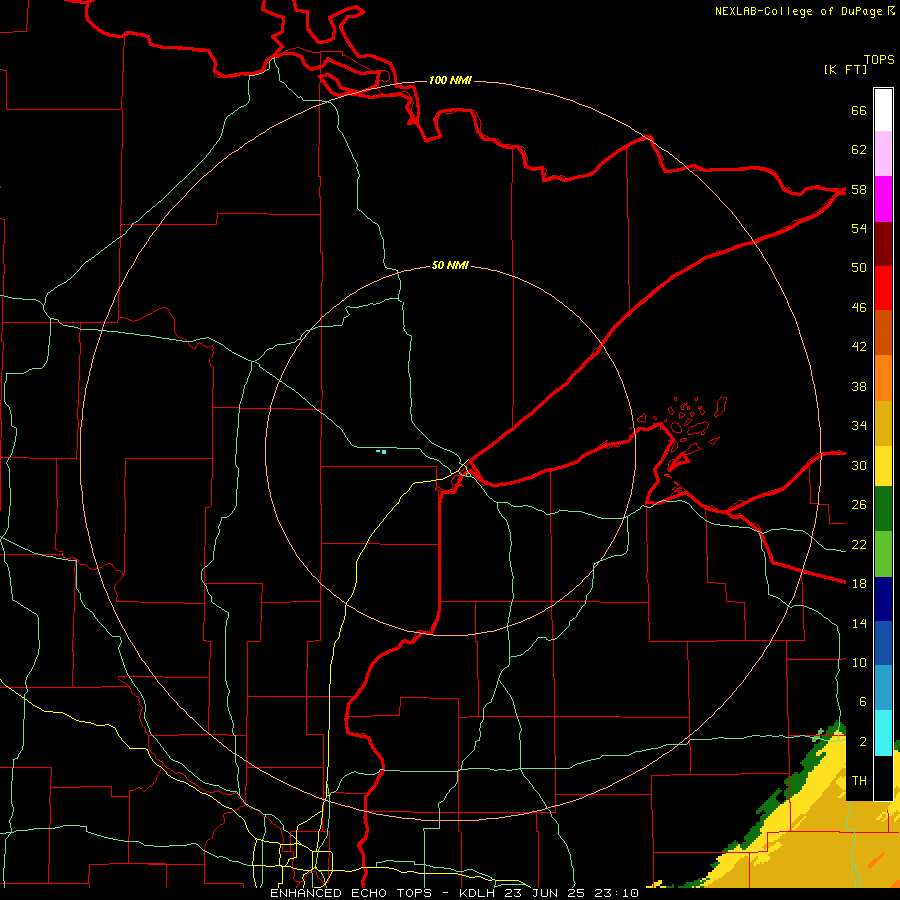
Task: Click the medium blue legend swatch
Action: click(x=883, y=643)
